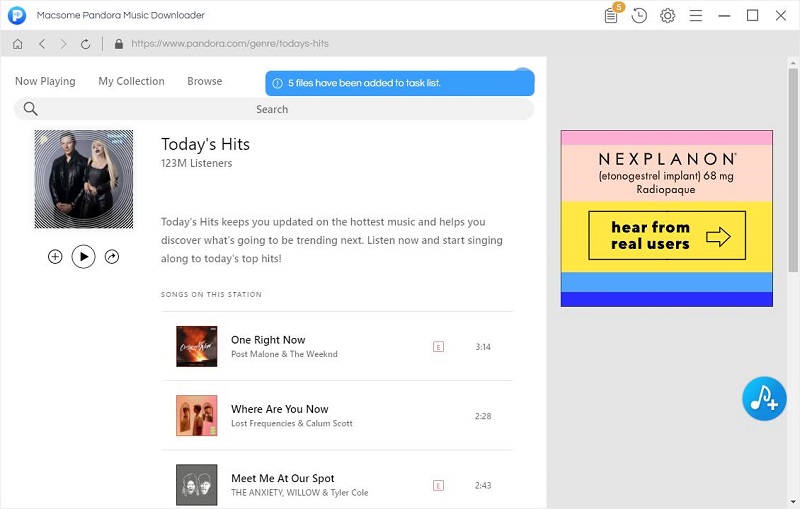The image size is (800, 509).
Task: Click the 3:14 duration of One Right Now
Action: pos(483,347)
